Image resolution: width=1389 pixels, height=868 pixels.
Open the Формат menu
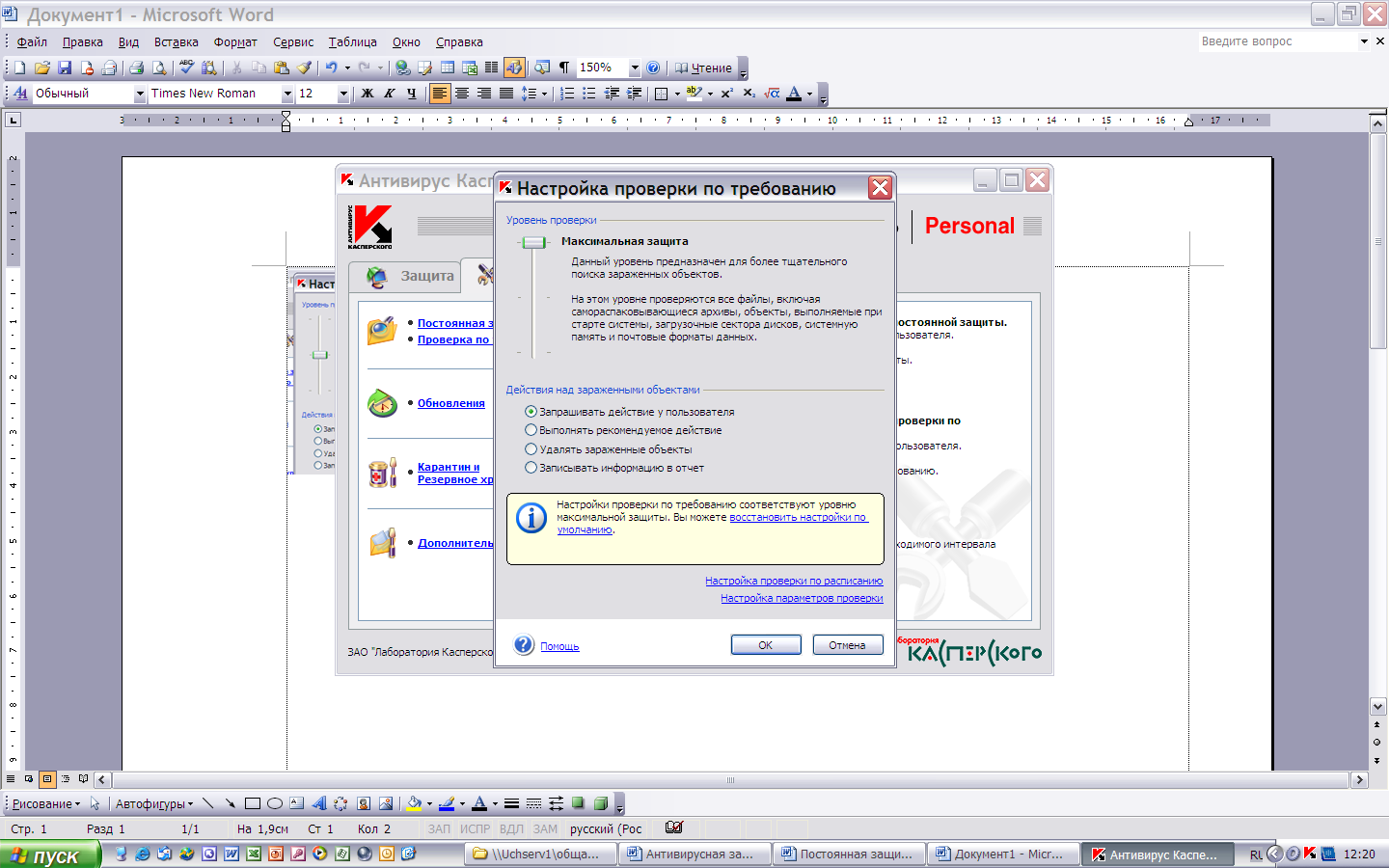[x=235, y=41]
